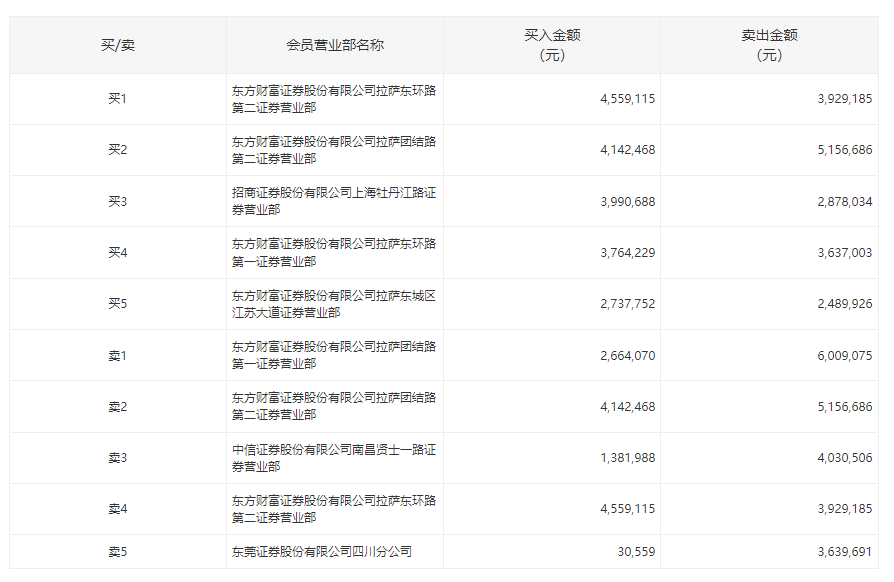
Task: Click the 会员营业部名称 column header
Action: (335, 45)
